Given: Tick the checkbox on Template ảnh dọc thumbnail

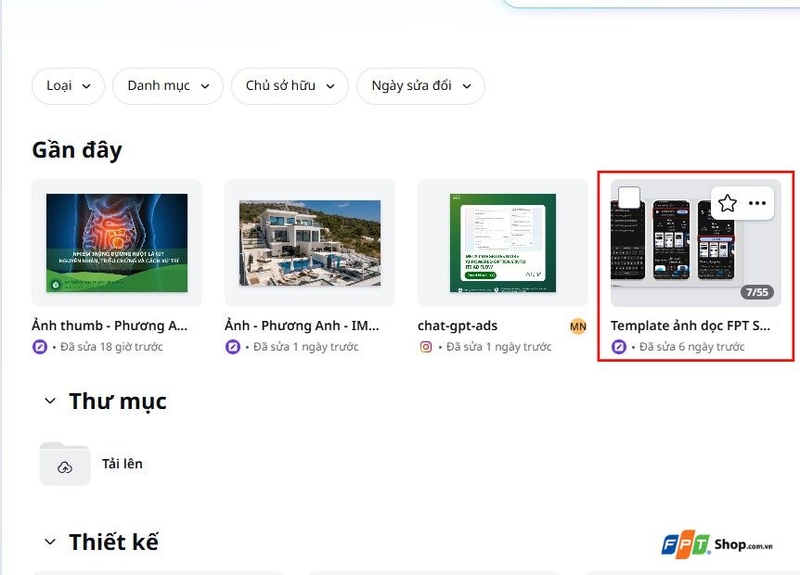Looking at the screenshot, I should [629, 198].
